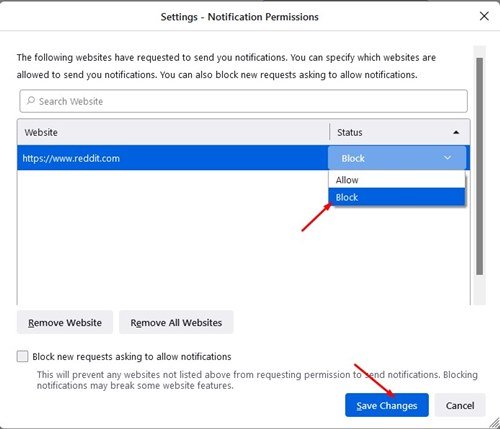The width and height of the screenshot is (500, 429).
Task: Click the Block new requests label
Action: pyautogui.click(x=132, y=357)
